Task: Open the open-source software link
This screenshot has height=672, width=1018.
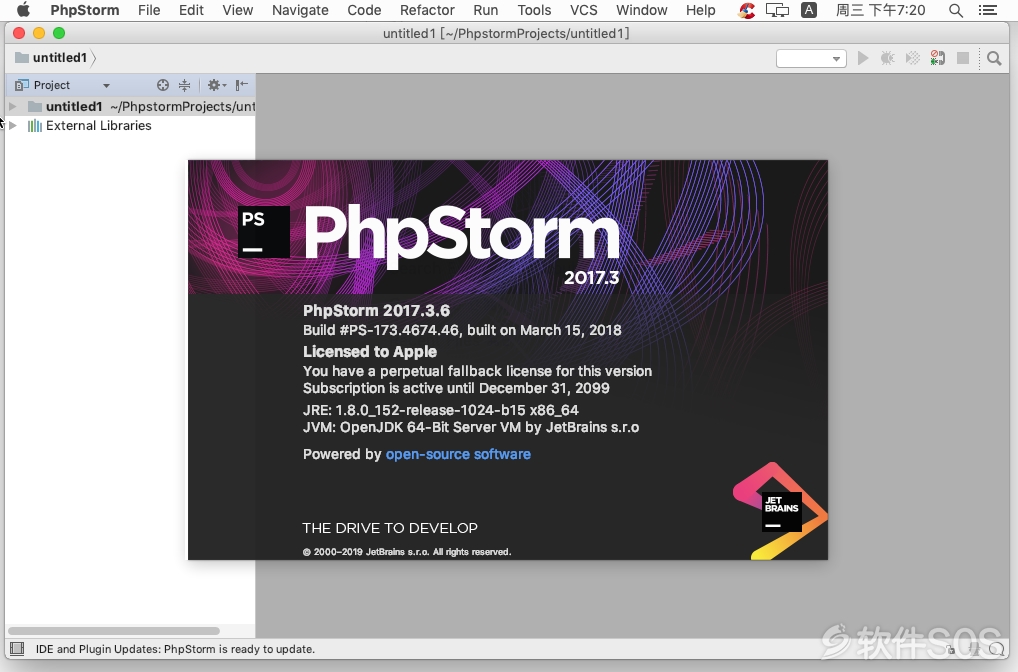Action: [x=458, y=454]
